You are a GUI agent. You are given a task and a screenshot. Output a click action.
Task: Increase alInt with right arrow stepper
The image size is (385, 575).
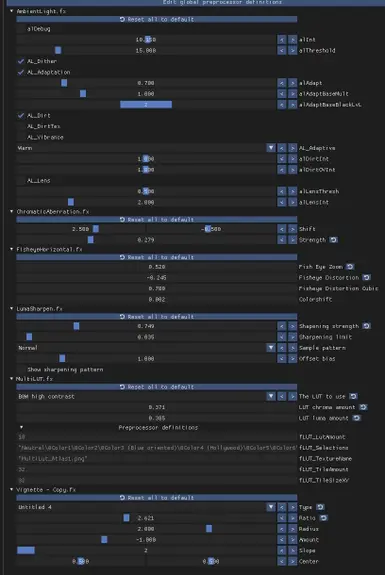(x=292, y=40)
